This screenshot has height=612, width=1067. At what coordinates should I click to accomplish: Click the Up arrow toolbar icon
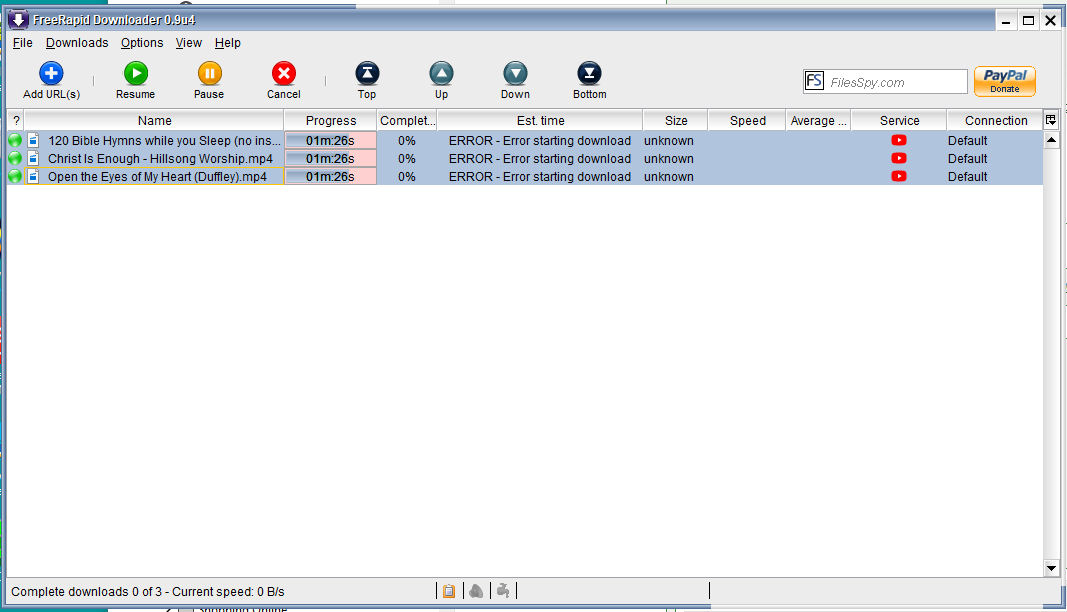tap(441, 74)
